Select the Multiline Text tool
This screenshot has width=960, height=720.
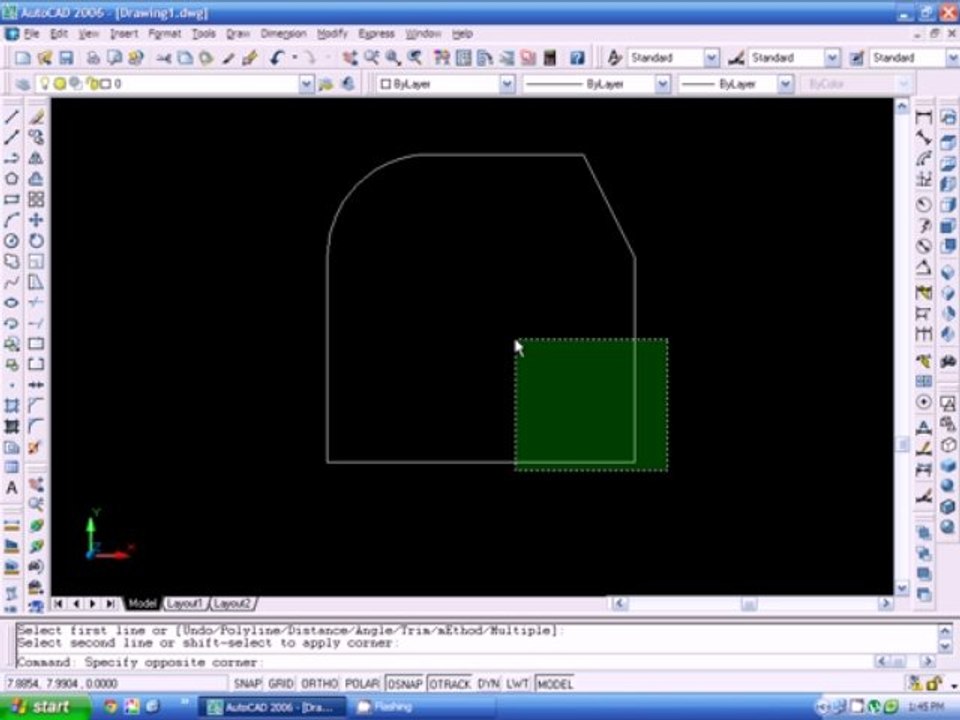12,489
